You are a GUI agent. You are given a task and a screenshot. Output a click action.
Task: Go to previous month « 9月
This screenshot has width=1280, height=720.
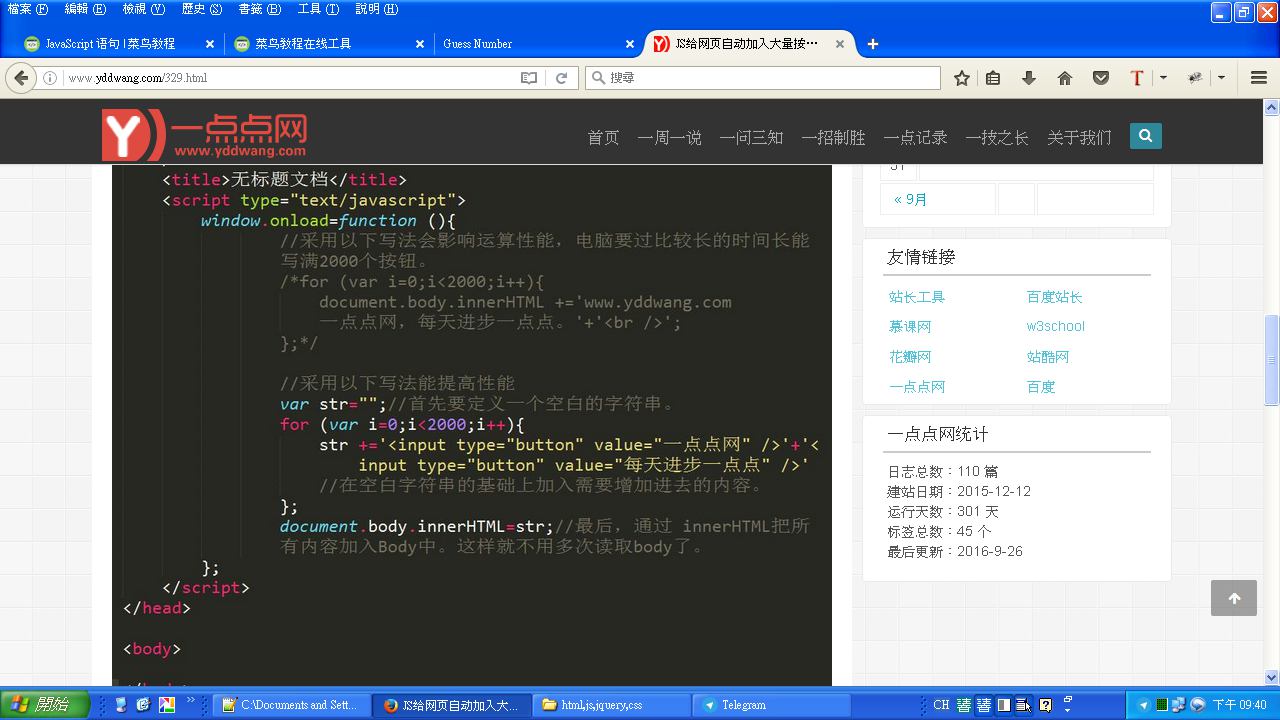911,199
